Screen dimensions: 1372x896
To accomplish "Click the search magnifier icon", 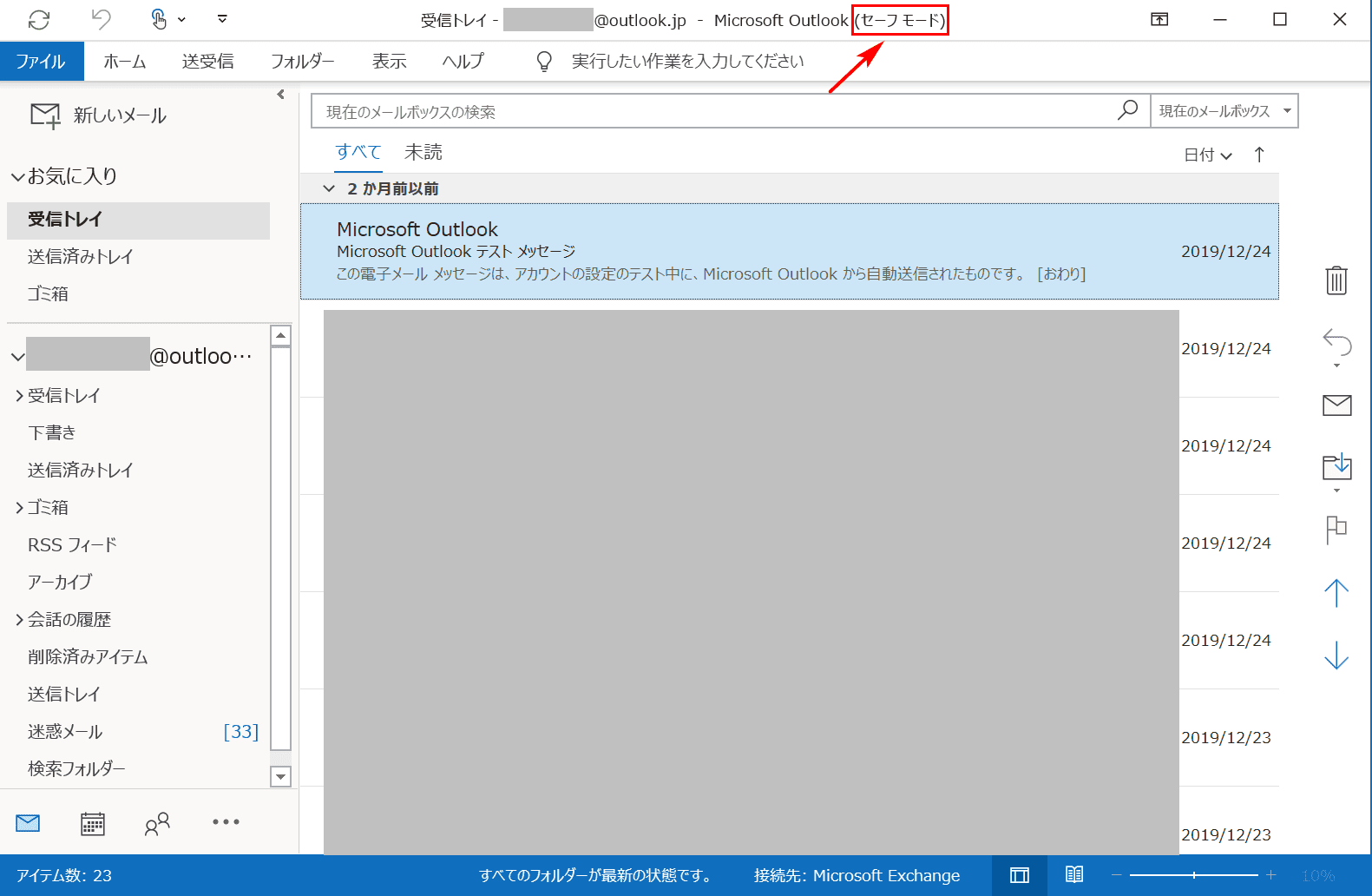I will (x=1127, y=110).
